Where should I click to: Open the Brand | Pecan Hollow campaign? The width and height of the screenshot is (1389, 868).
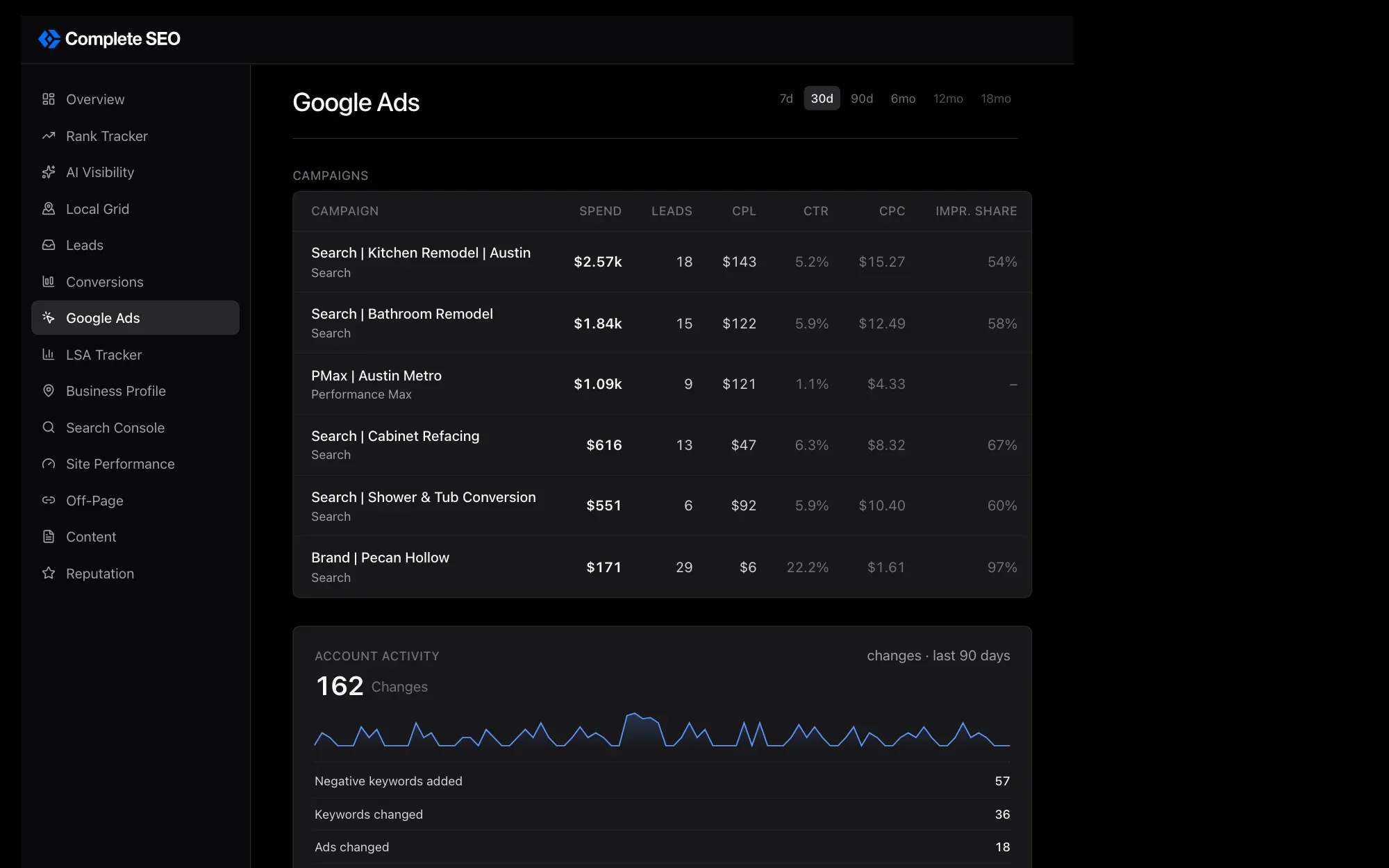[662, 567]
